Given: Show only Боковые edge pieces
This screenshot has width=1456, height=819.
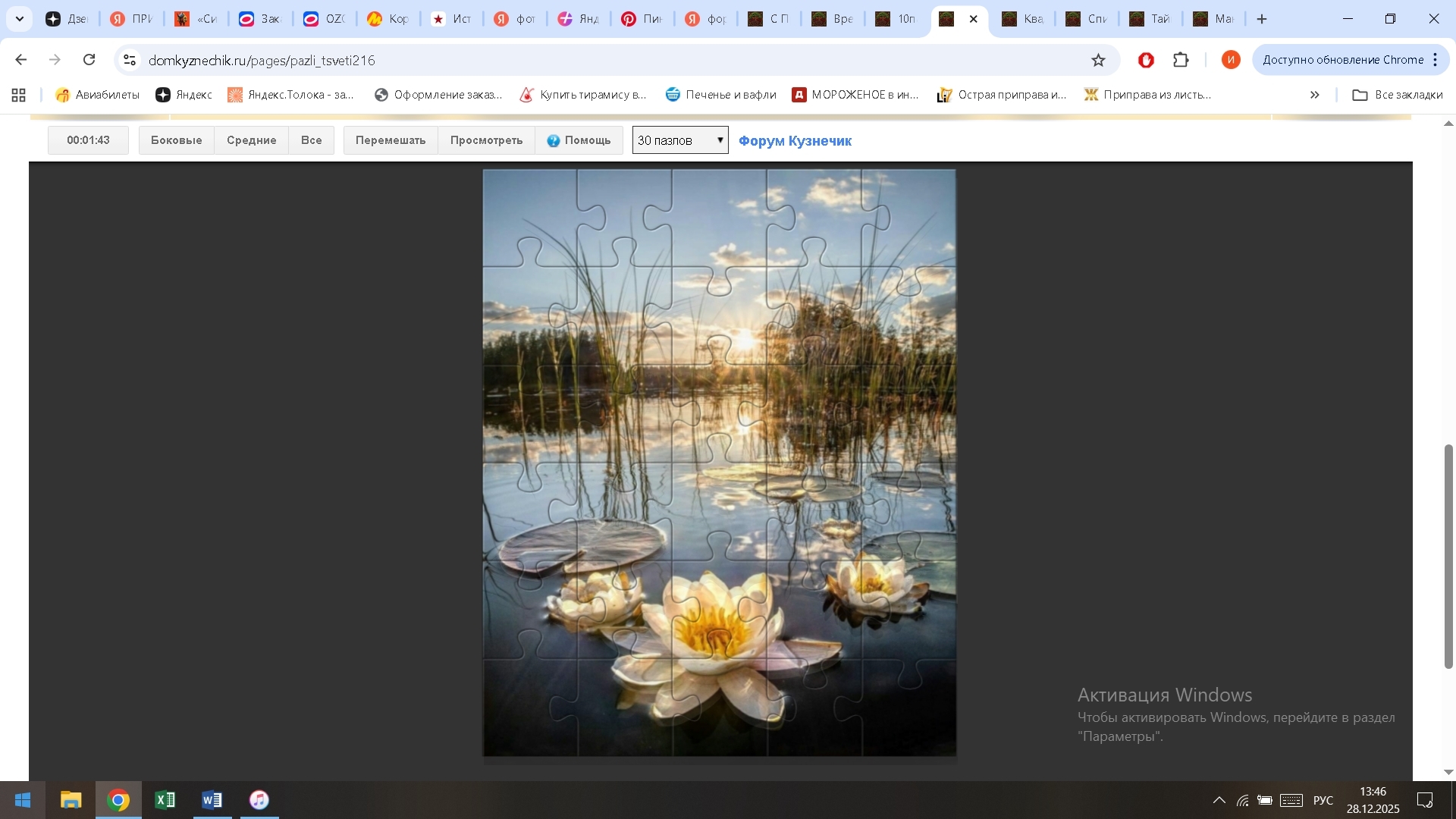Looking at the screenshot, I should 176,140.
